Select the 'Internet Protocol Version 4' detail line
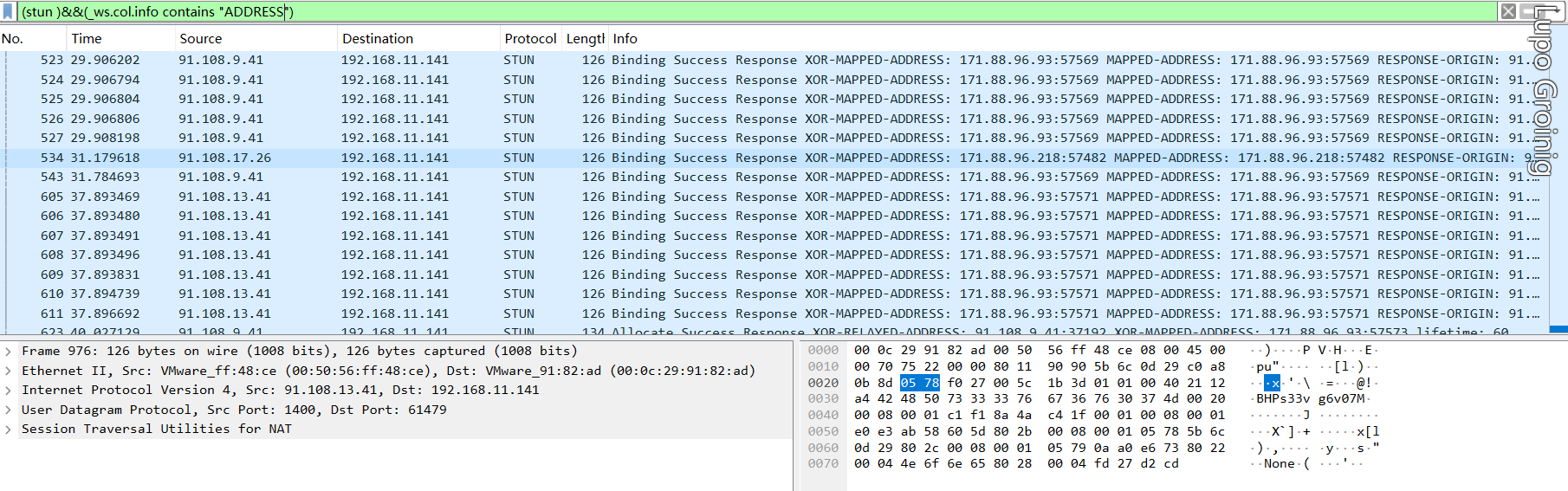The image size is (1568, 491). pos(397,391)
